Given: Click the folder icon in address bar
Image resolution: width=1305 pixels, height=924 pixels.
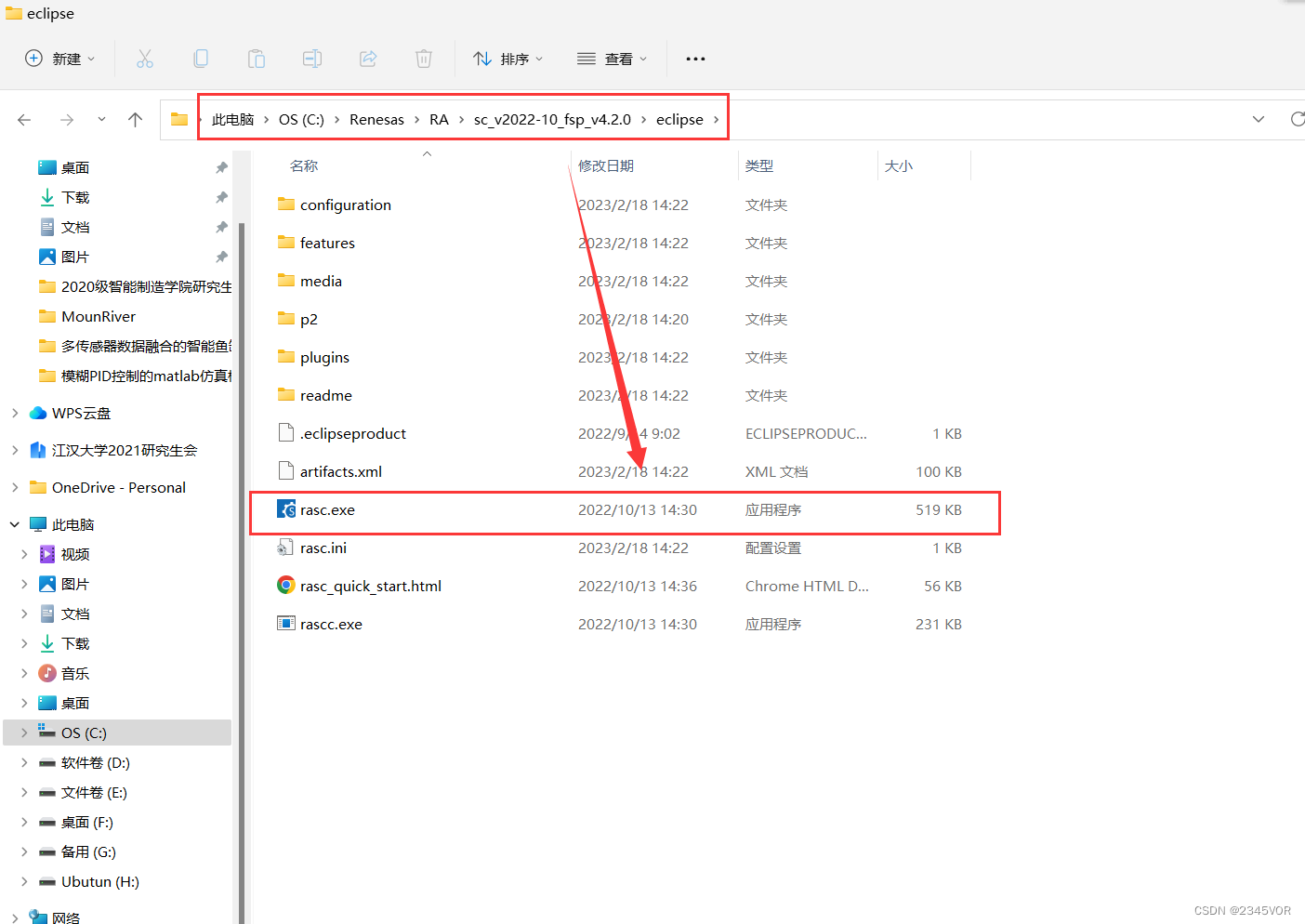Looking at the screenshot, I should (x=179, y=119).
